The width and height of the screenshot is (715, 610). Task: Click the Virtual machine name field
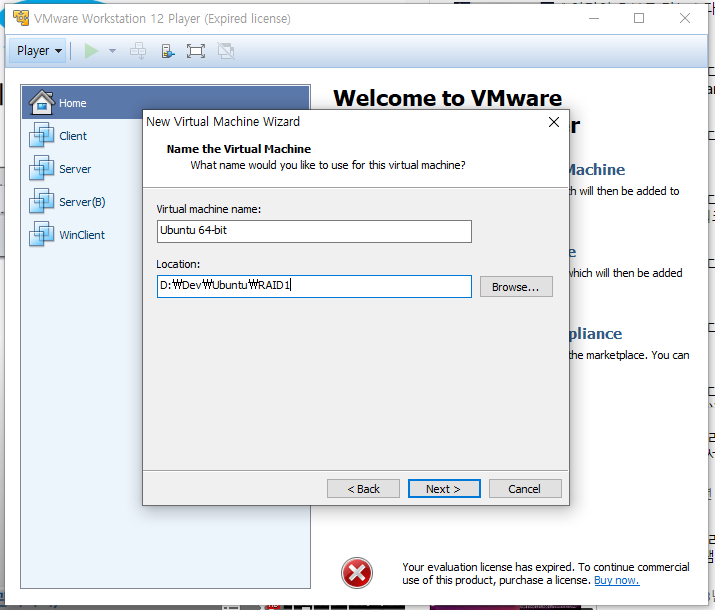[314, 231]
